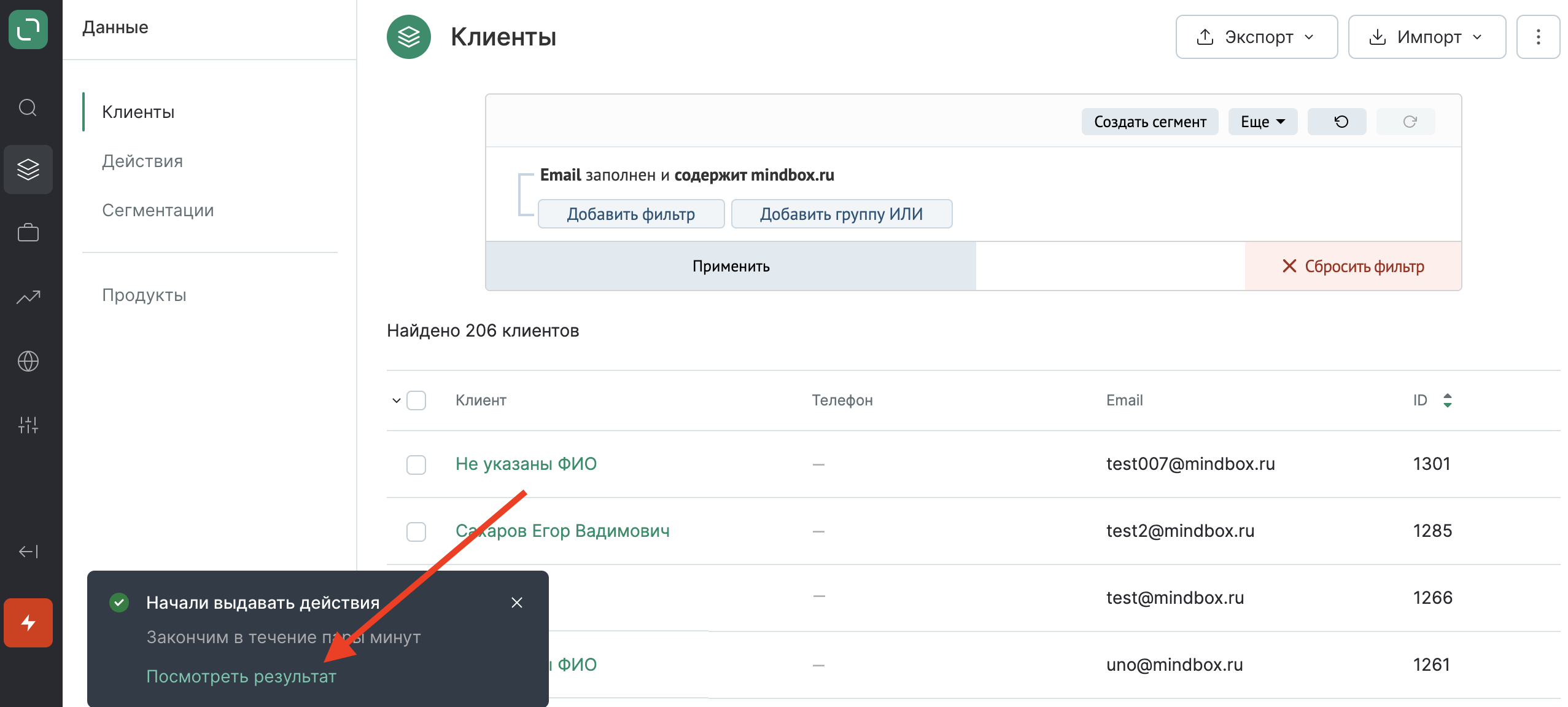The image size is (1568, 707).
Task: Click the redo filter arrow icon
Action: 1405,122
